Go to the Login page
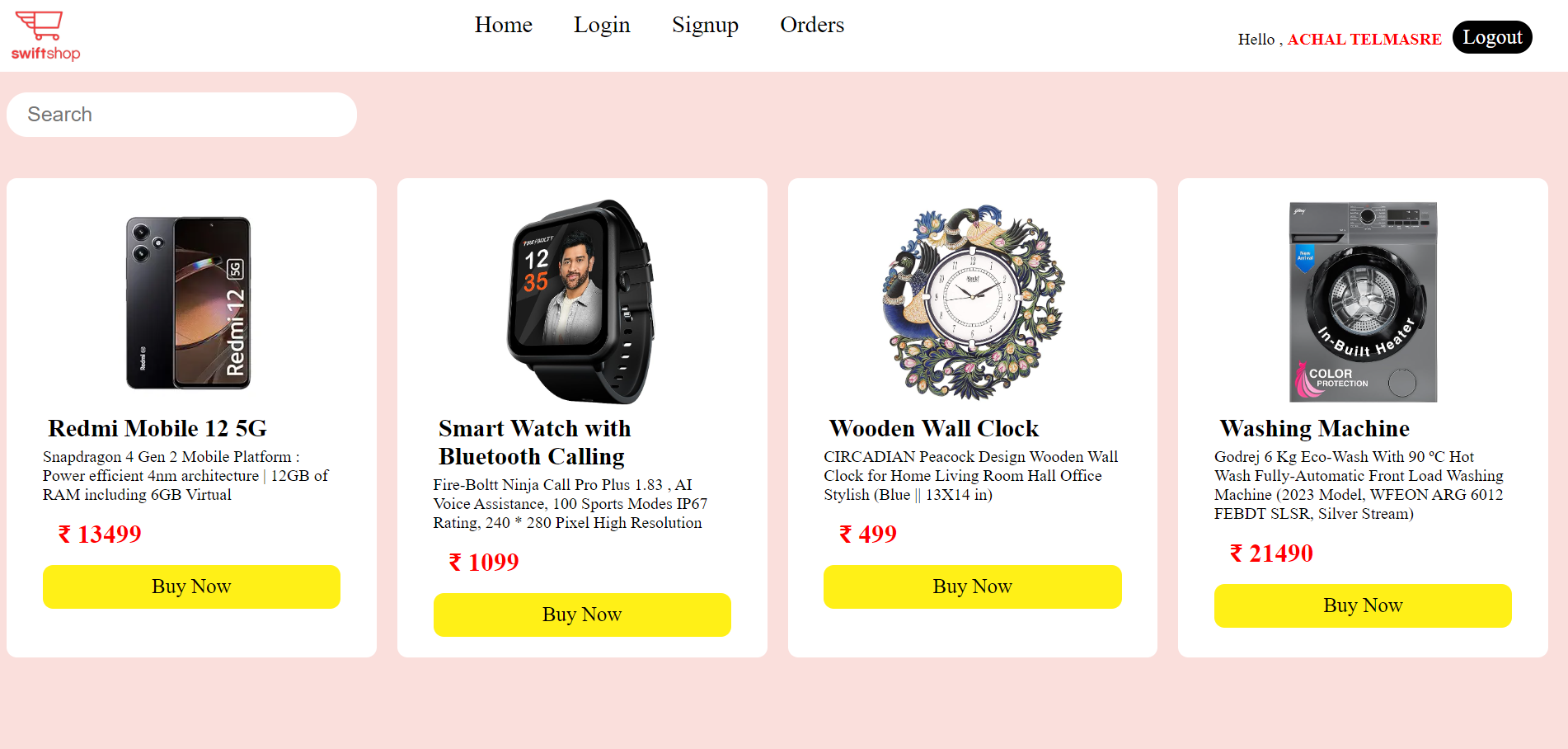Screen dimensions: 1568x749 point(602,26)
